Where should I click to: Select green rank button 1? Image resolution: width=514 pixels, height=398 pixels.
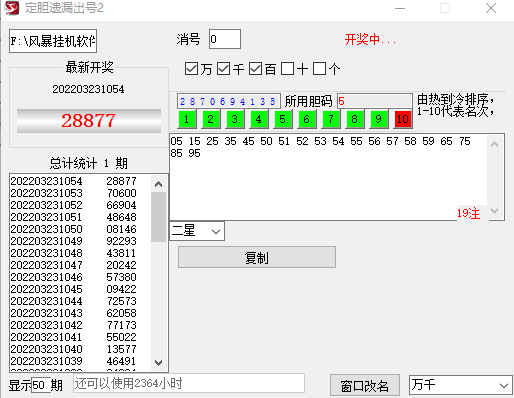tap(186, 119)
